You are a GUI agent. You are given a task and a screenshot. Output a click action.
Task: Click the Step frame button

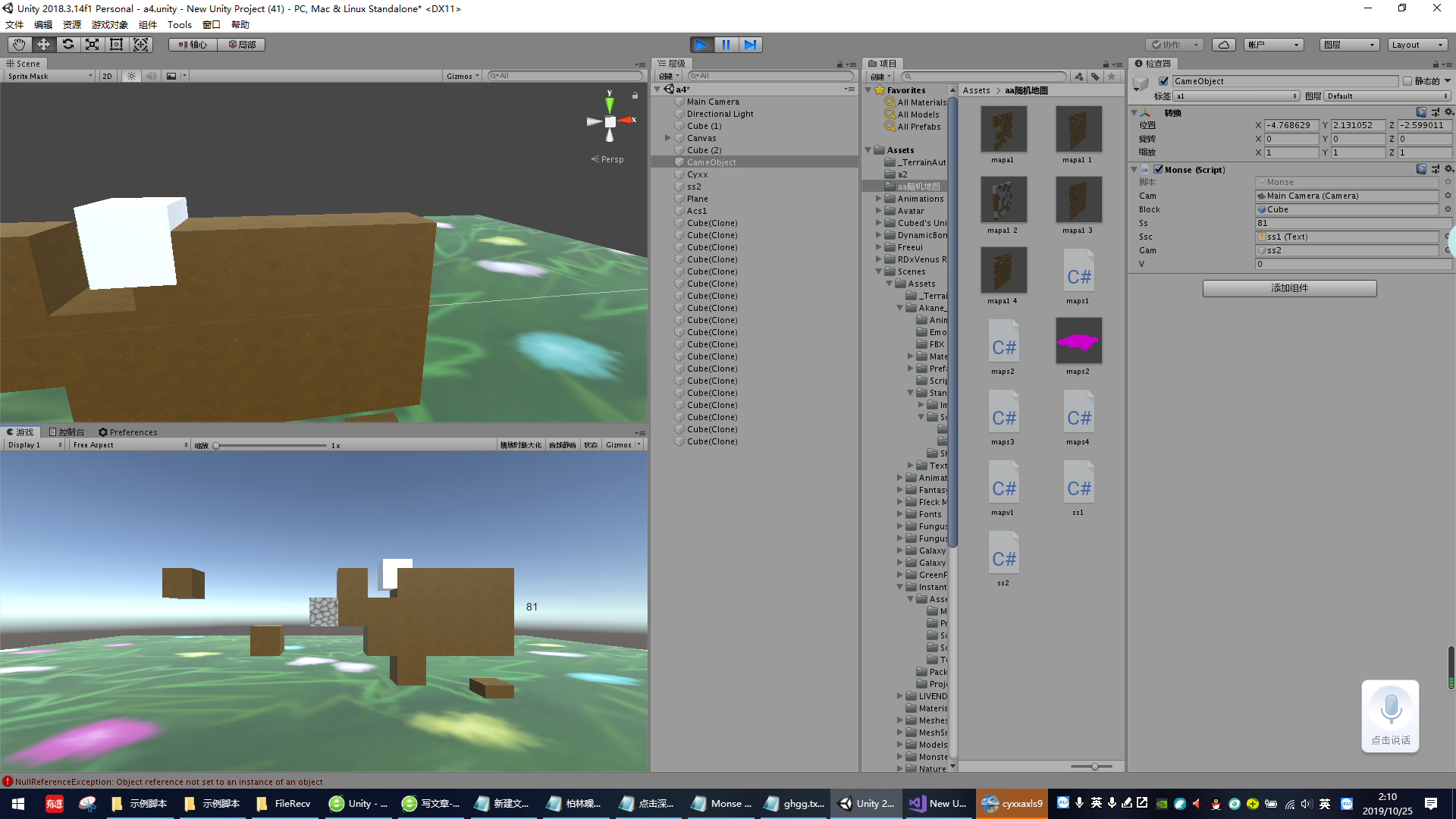[x=750, y=45]
